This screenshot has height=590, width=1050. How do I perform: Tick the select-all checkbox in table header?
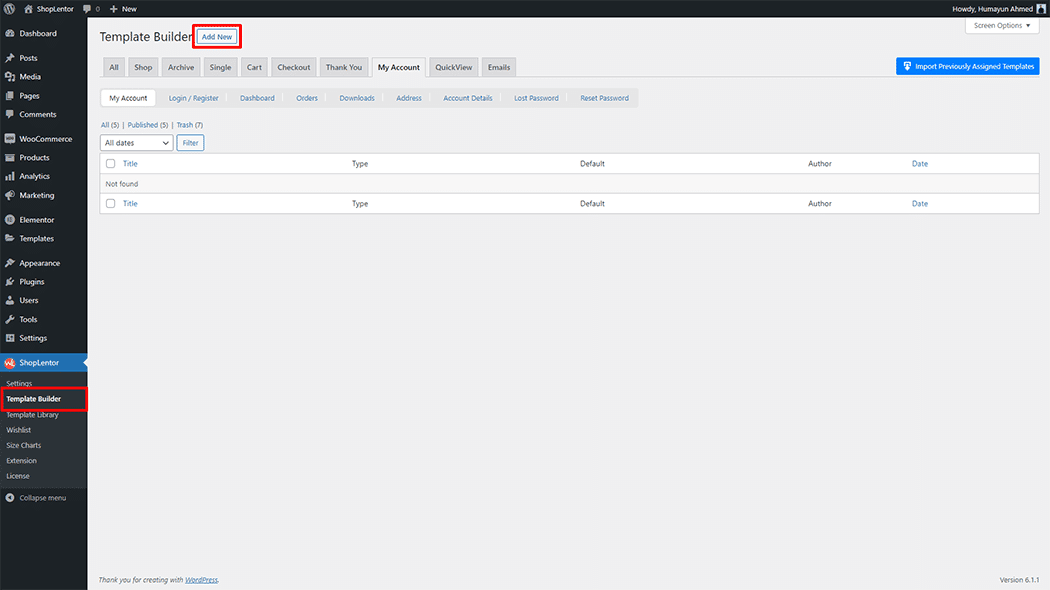pos(110,164)
